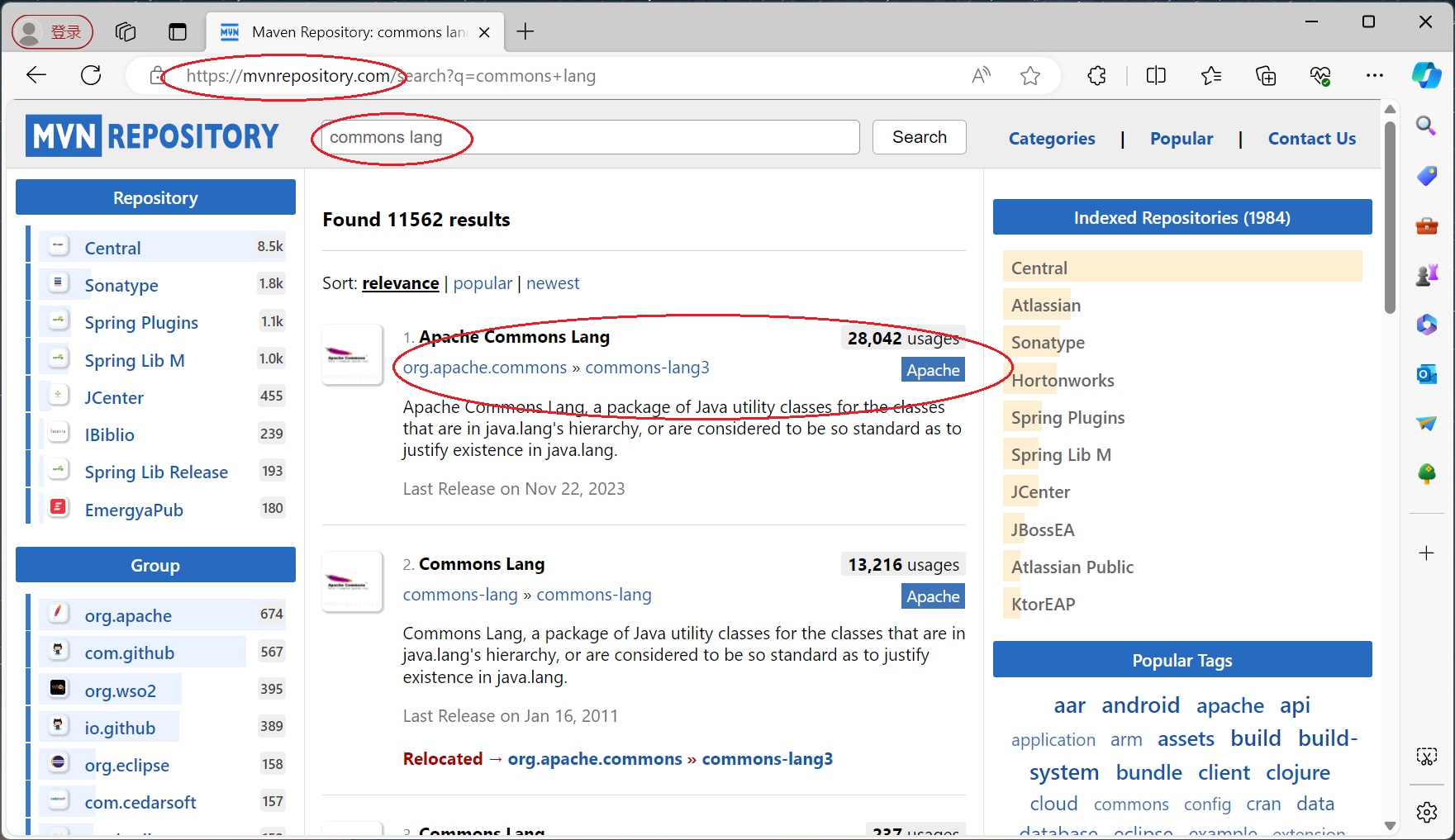Image resolution: width=1455 pixels, height=840 pixels.
Task: Open Commons Lang second result title
Action: [482, 564]
